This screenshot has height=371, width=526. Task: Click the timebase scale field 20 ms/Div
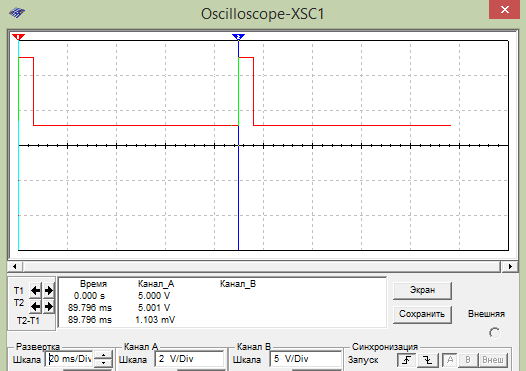click(69, 359)
